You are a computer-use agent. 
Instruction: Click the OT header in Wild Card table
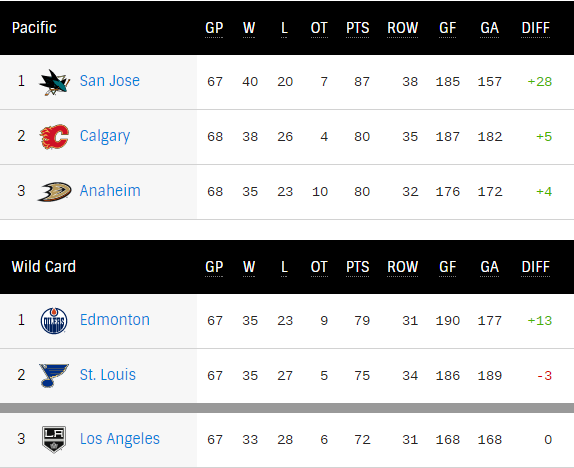tap(319, 267)
